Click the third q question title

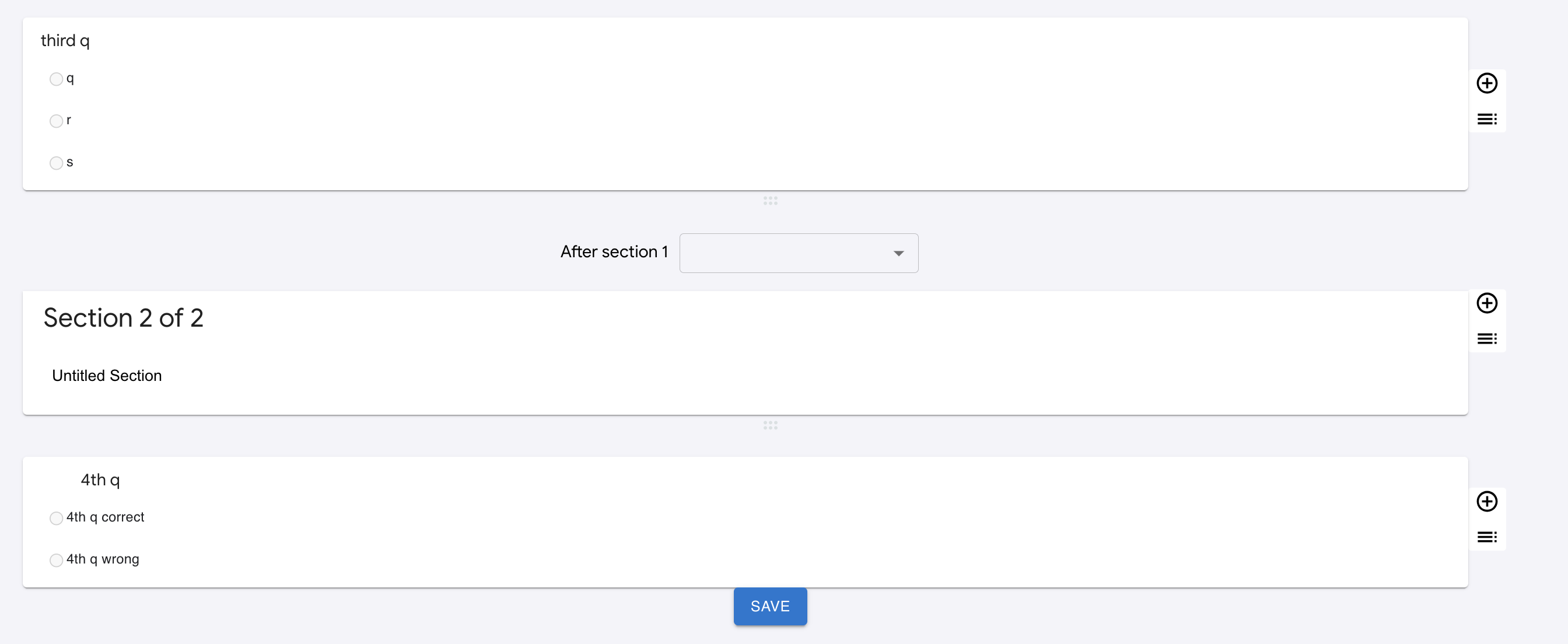[x=65, y=41]
